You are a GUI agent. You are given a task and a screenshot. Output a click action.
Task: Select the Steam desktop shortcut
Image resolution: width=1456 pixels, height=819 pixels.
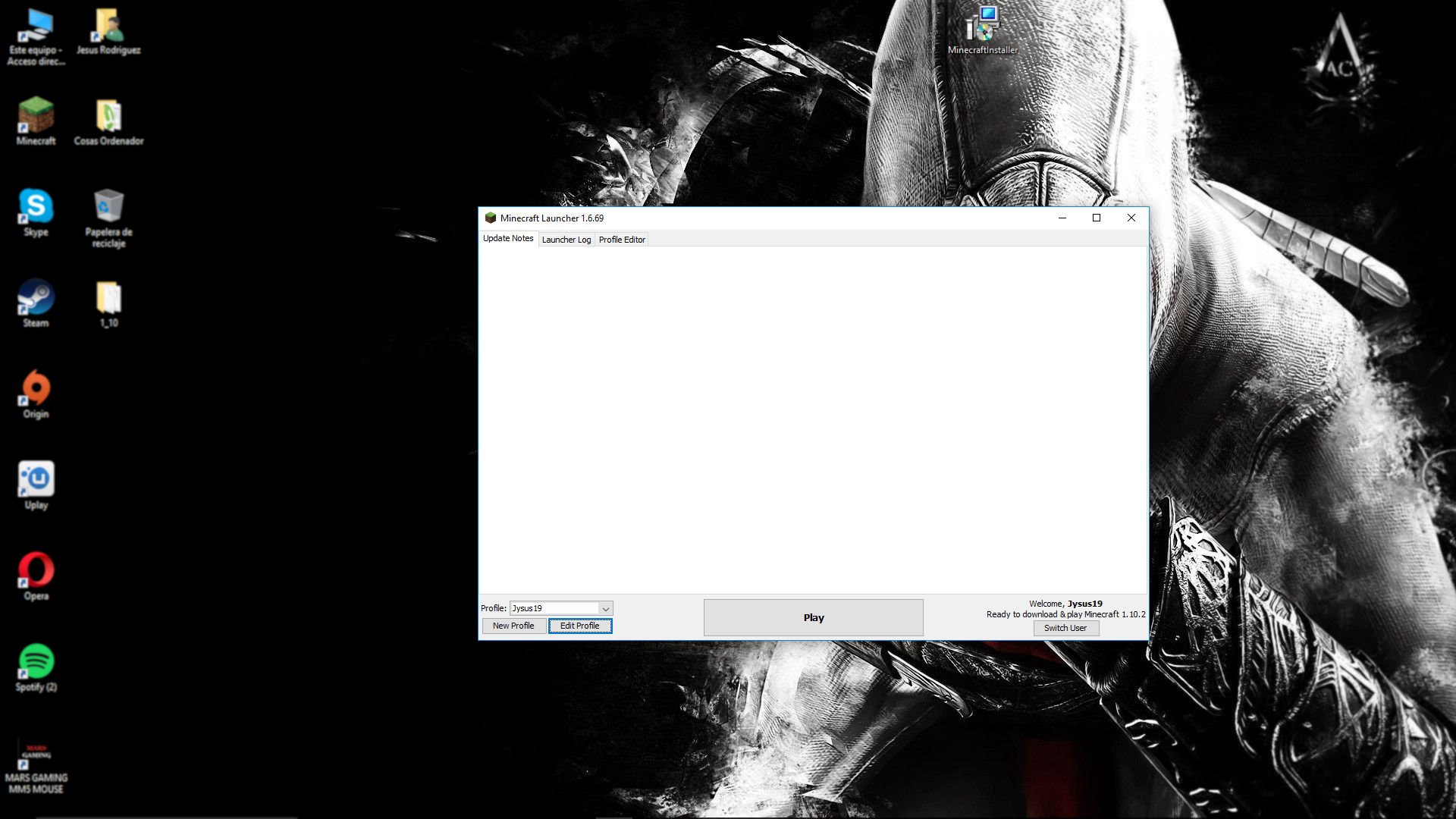pos(36,298)
